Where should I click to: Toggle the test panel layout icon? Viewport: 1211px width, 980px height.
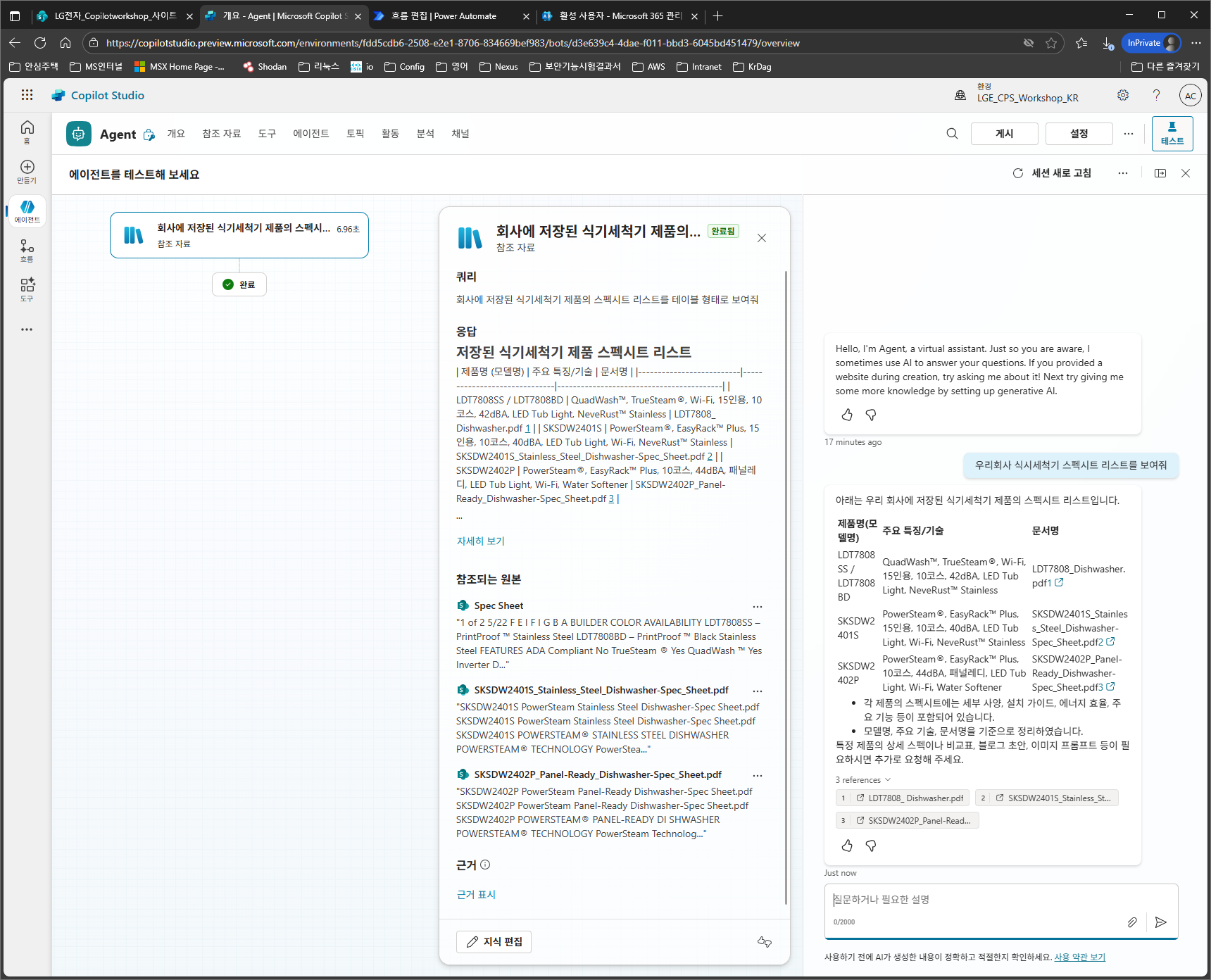pos(1160,173)
